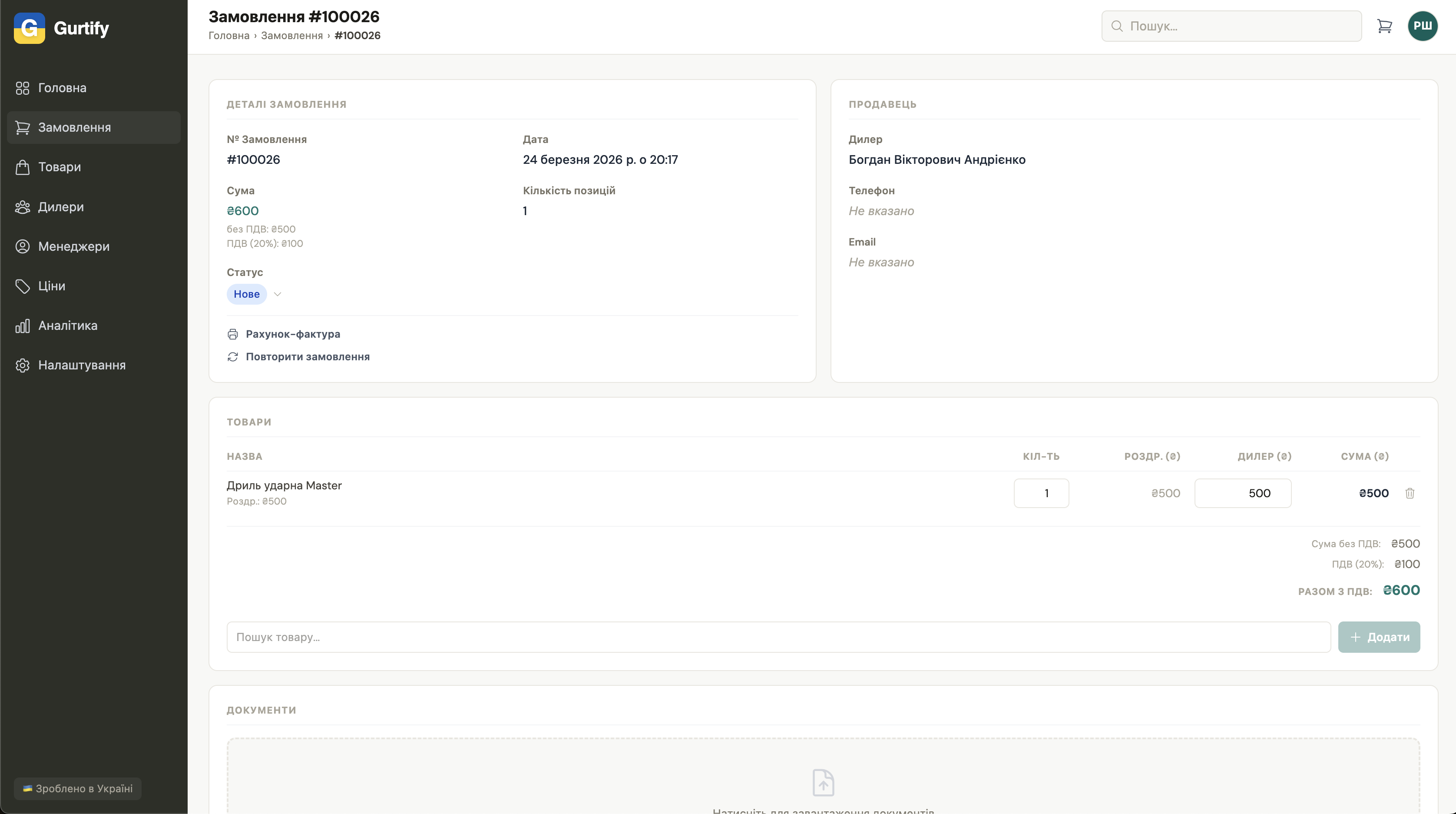The width and height of the screenshot is (1456, 814).
Task: Click the Пошук товару search field
Action: click(778, 637)
